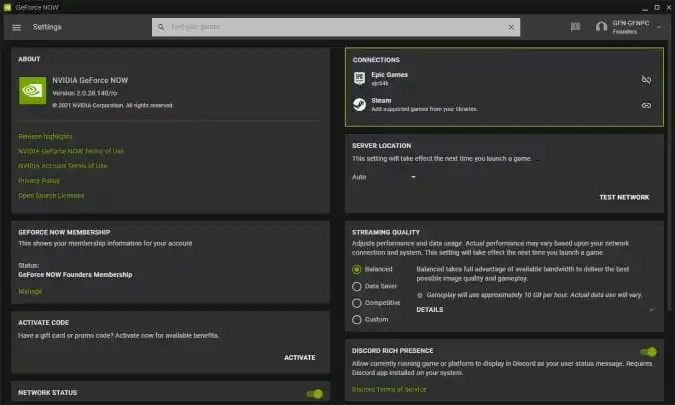
Task: Select the Data Saver streaming quality
Action: tap(356, 286)
